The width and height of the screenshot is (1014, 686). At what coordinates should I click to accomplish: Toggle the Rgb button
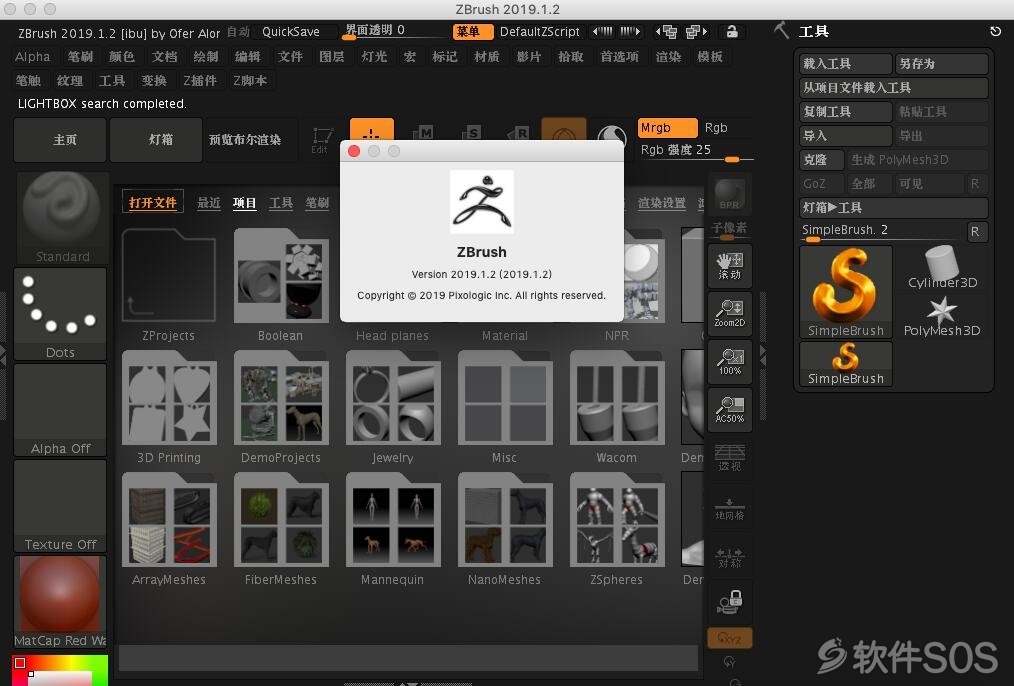[x=716, y=127]
